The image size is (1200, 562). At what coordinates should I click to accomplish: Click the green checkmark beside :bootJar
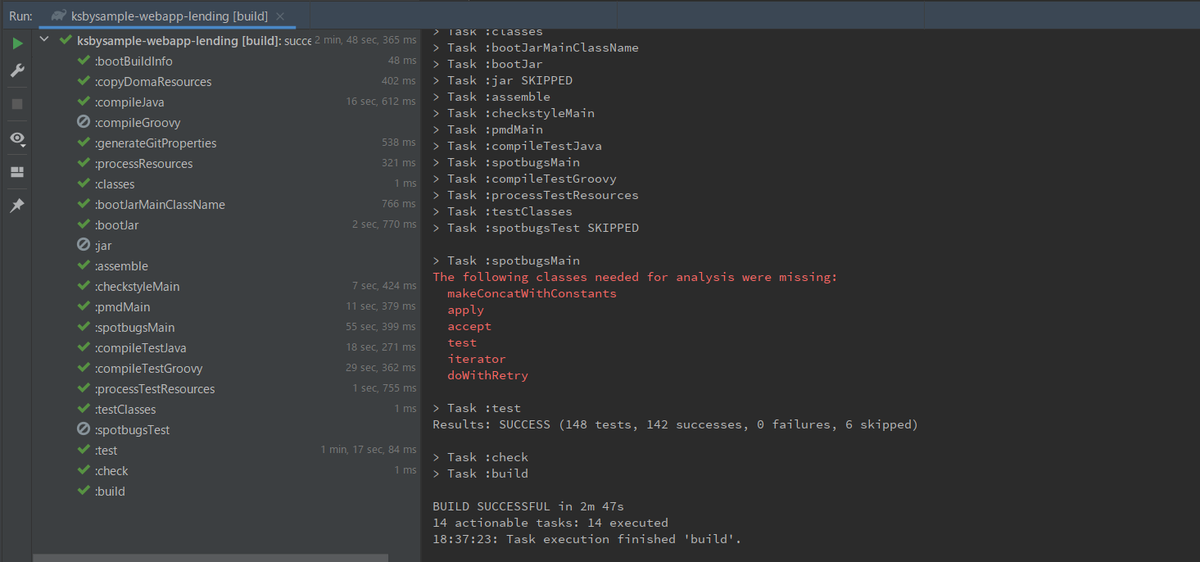[x=84, y=225]
